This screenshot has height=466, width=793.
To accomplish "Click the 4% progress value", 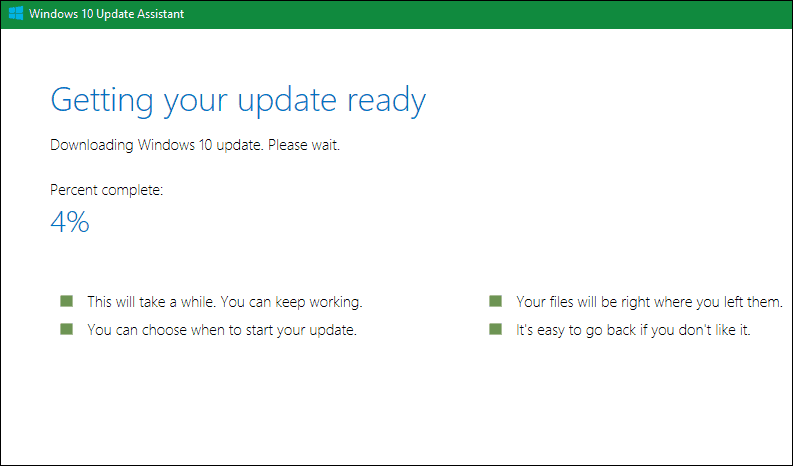I will [x=70, y=222].
